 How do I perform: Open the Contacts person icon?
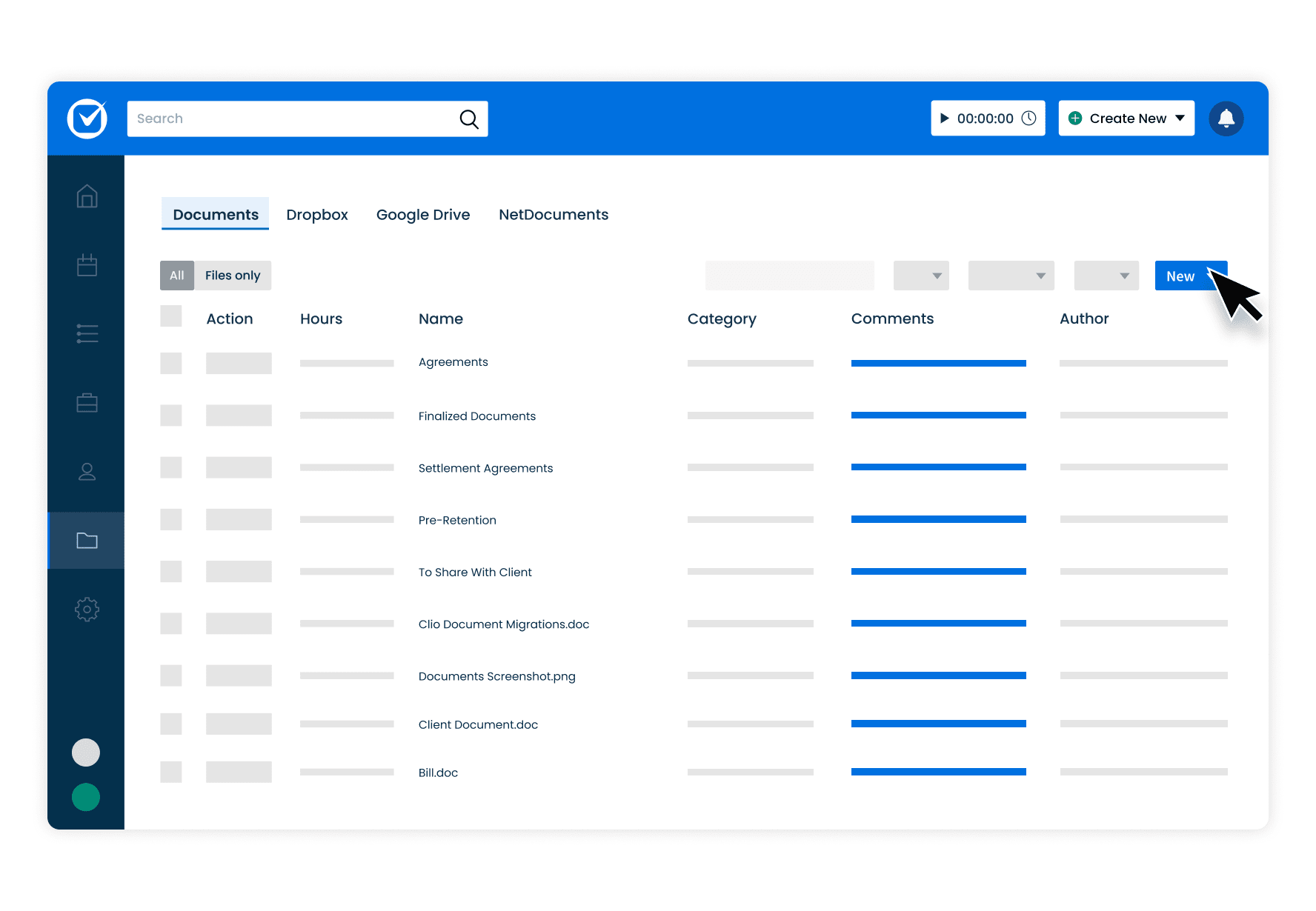(86, 471)
